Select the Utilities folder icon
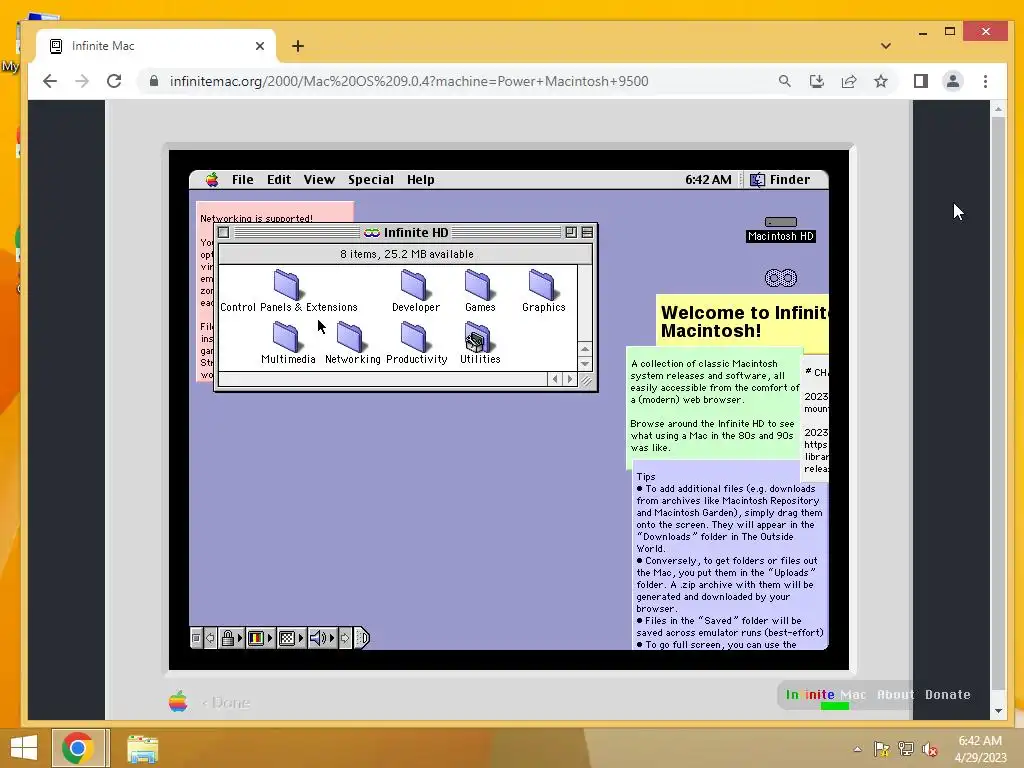The image size is (1024, 768). pyautogui.click(x=479, y=336)
